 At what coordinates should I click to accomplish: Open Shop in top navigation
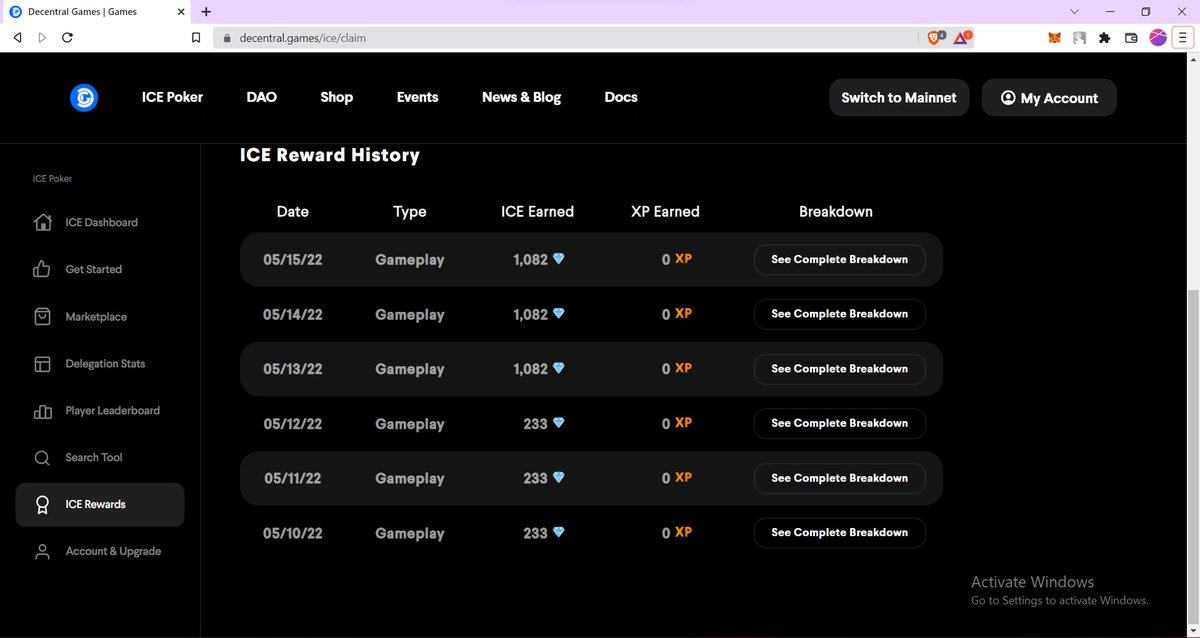click(x=337, y=97)
